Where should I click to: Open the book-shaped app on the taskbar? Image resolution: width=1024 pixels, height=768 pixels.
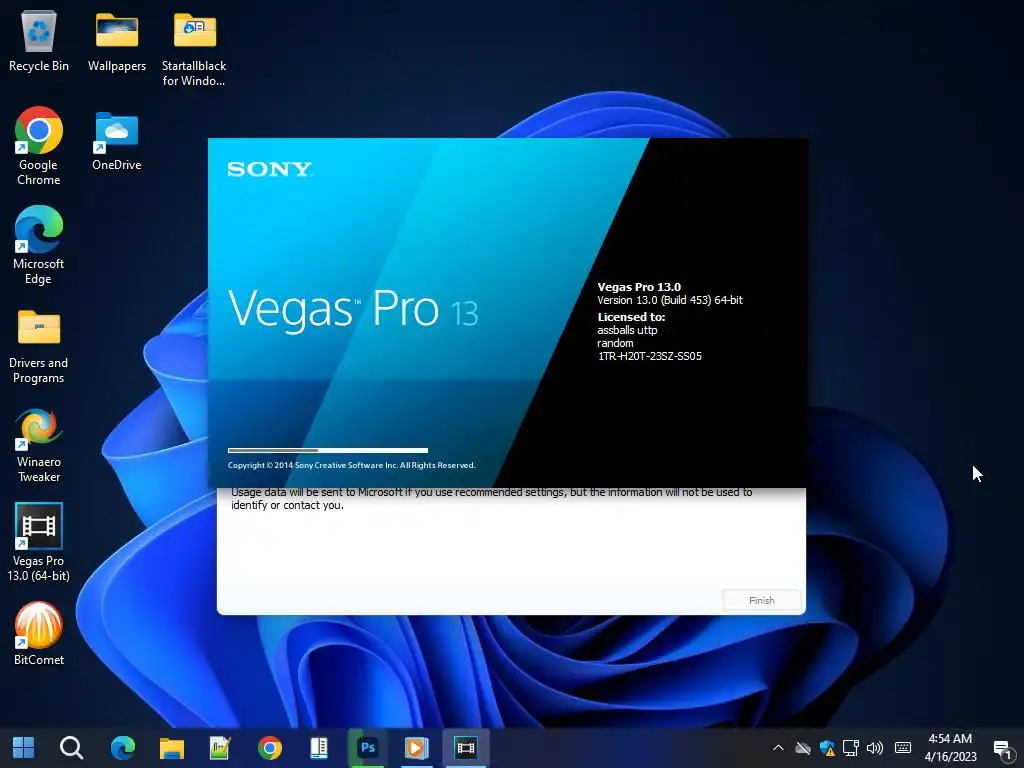(x=319, y=748)
